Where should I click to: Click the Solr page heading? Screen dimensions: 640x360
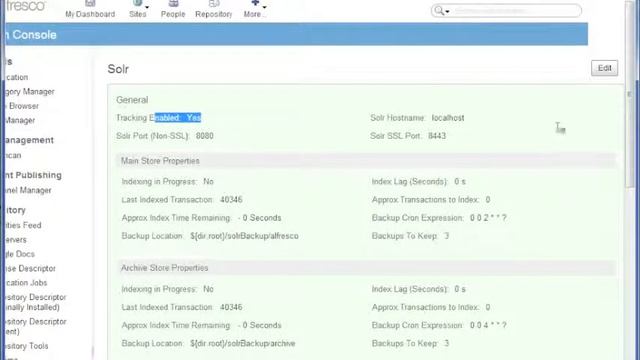[118, 69]
